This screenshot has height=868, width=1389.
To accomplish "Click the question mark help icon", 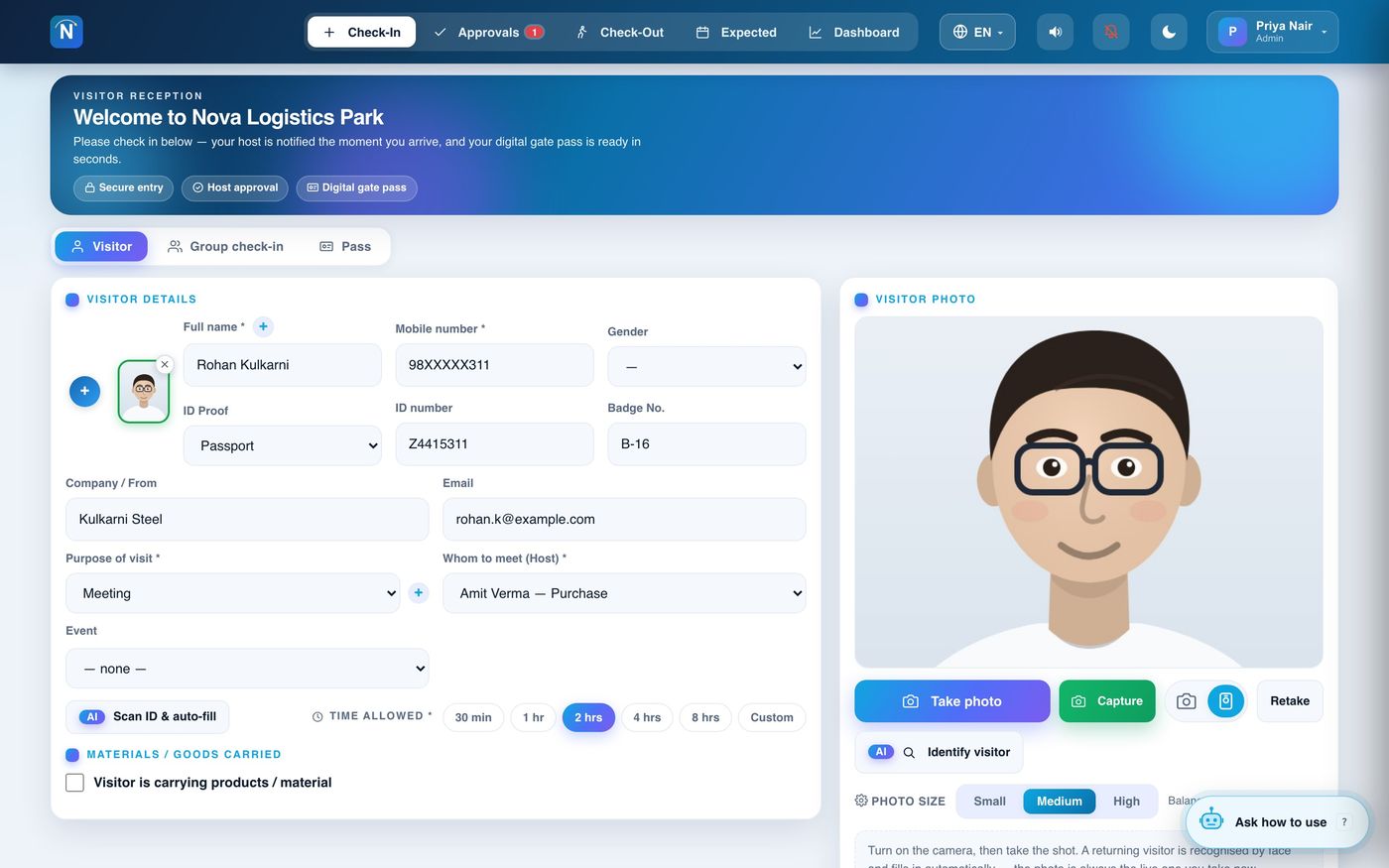I will tap(1344, 821).
